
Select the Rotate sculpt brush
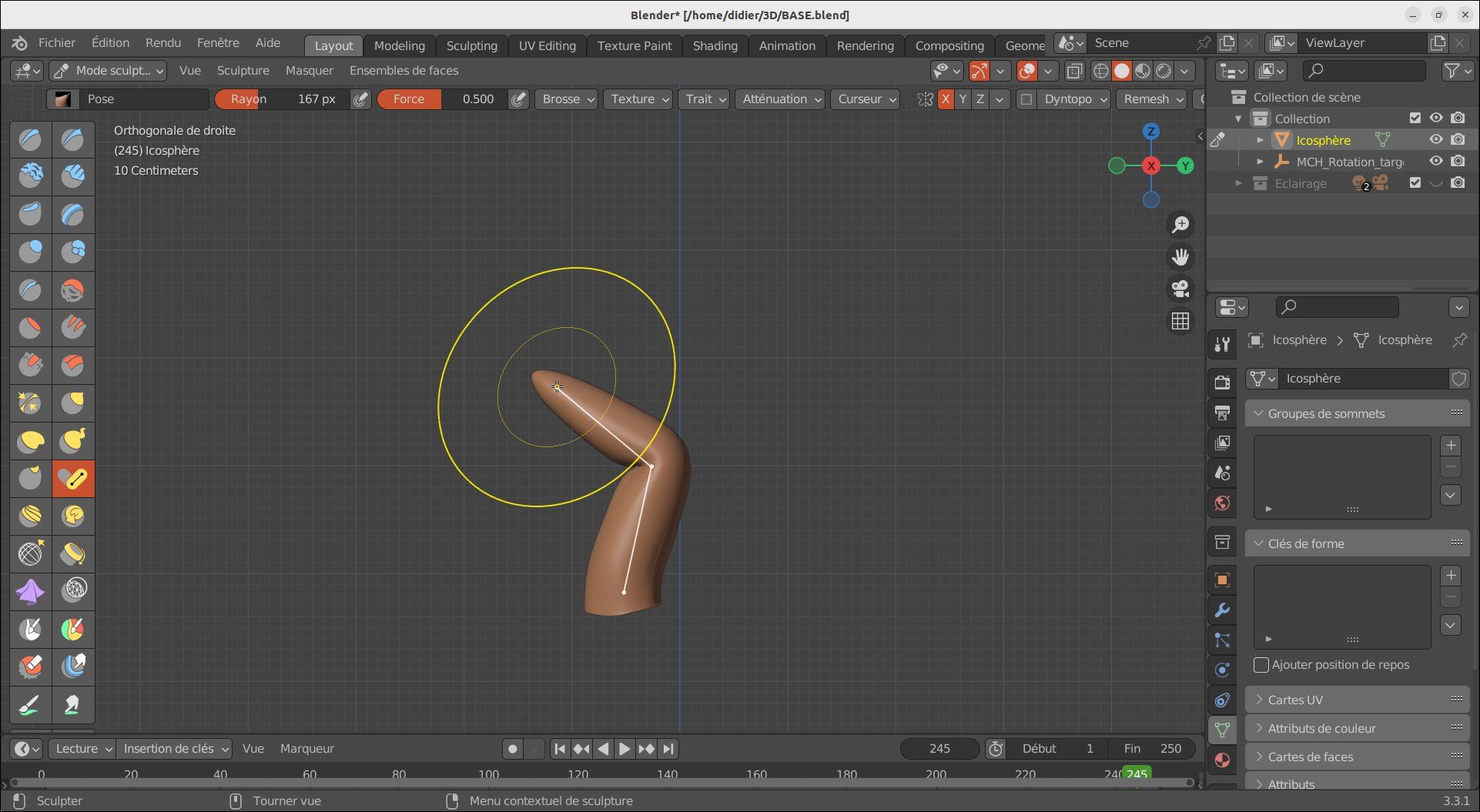click(73, 516)
